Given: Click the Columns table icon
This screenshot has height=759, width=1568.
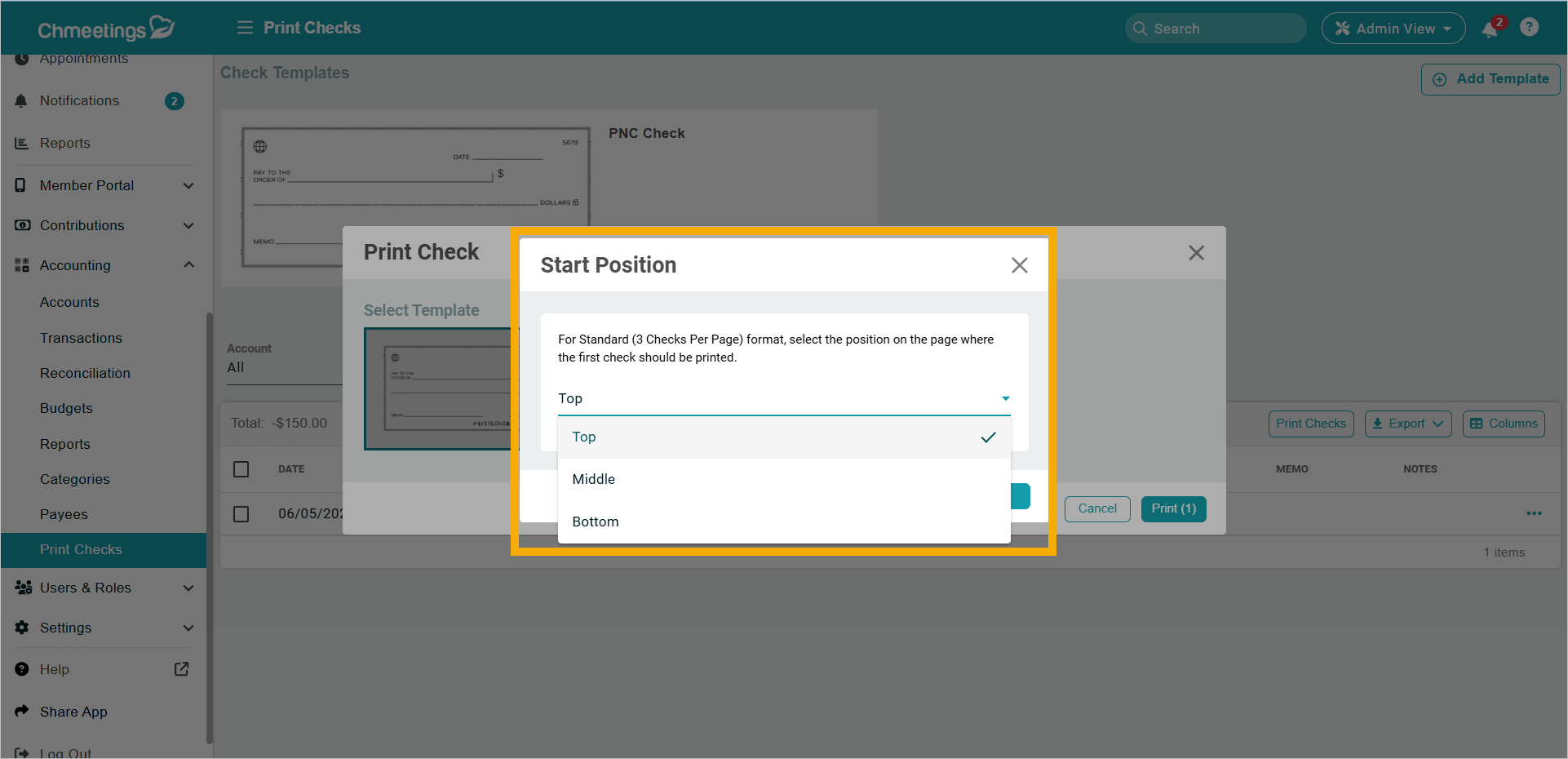Looking at the screenshot, I should pos(1477,424).
